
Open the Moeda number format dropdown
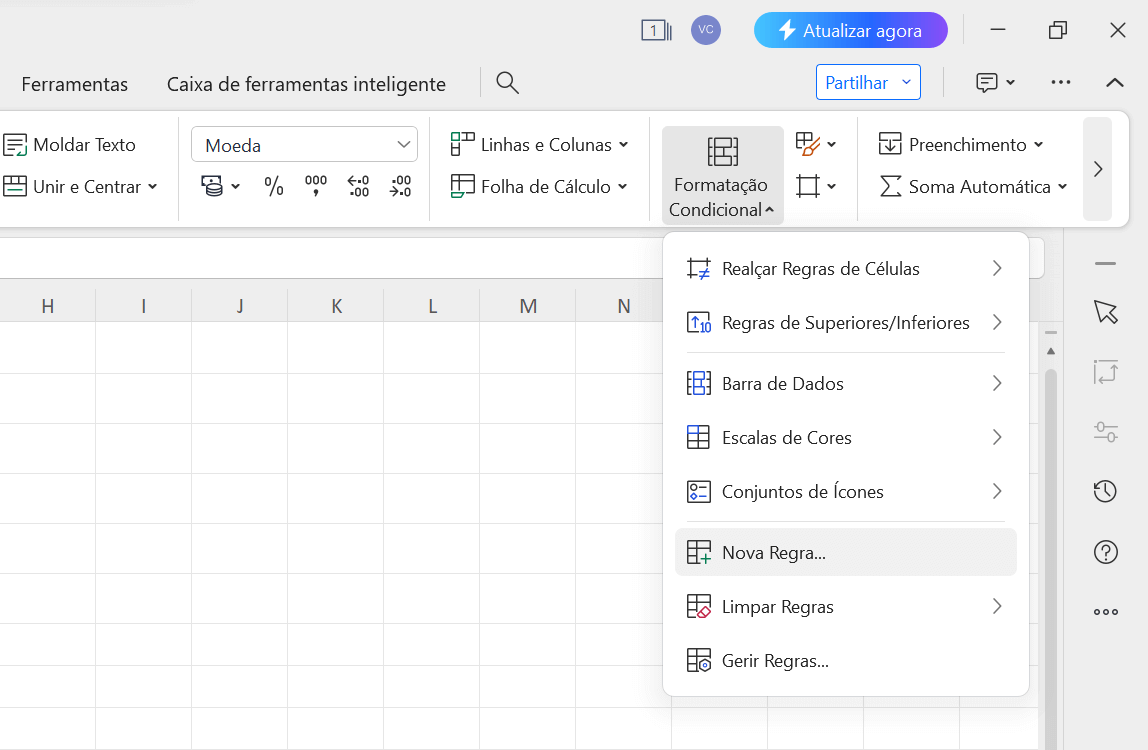pos(304,145)
